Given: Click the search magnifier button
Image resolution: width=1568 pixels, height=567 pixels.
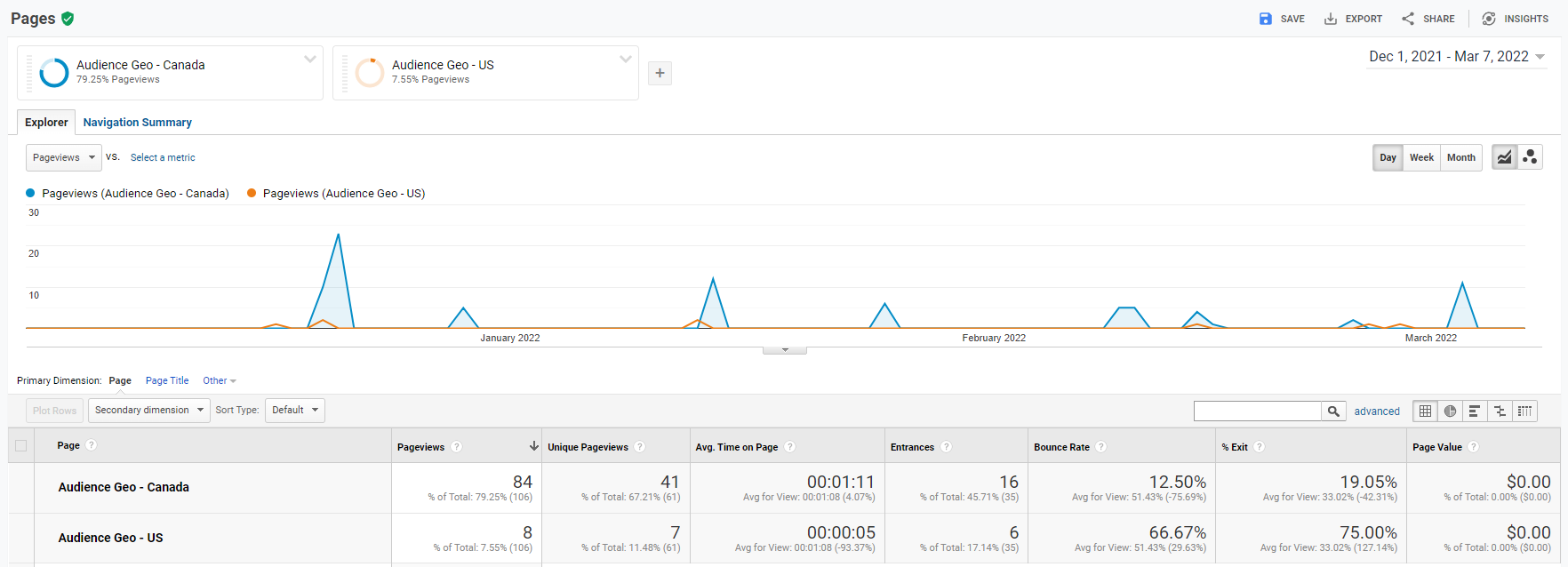Looking at the screenshot, I should [1333, 411].
